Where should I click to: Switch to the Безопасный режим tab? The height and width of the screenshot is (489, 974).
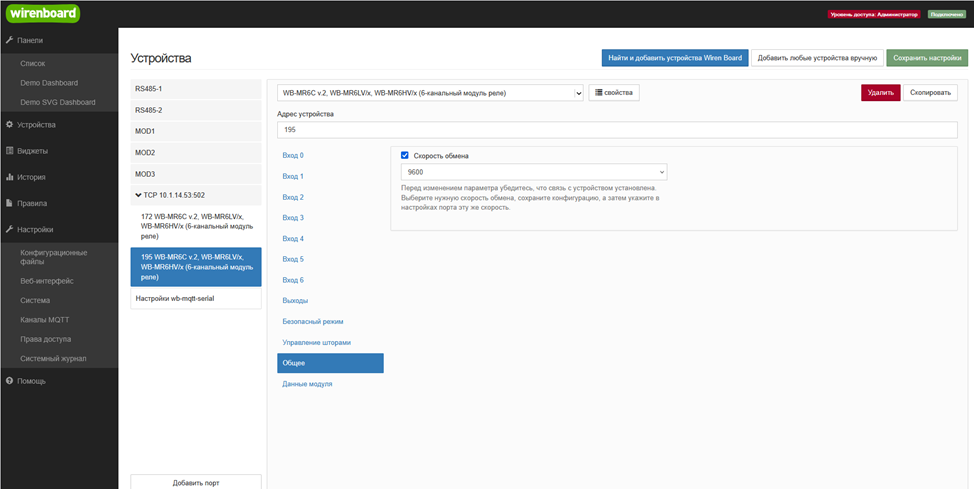pyautogui.click(x=313, y=321)
